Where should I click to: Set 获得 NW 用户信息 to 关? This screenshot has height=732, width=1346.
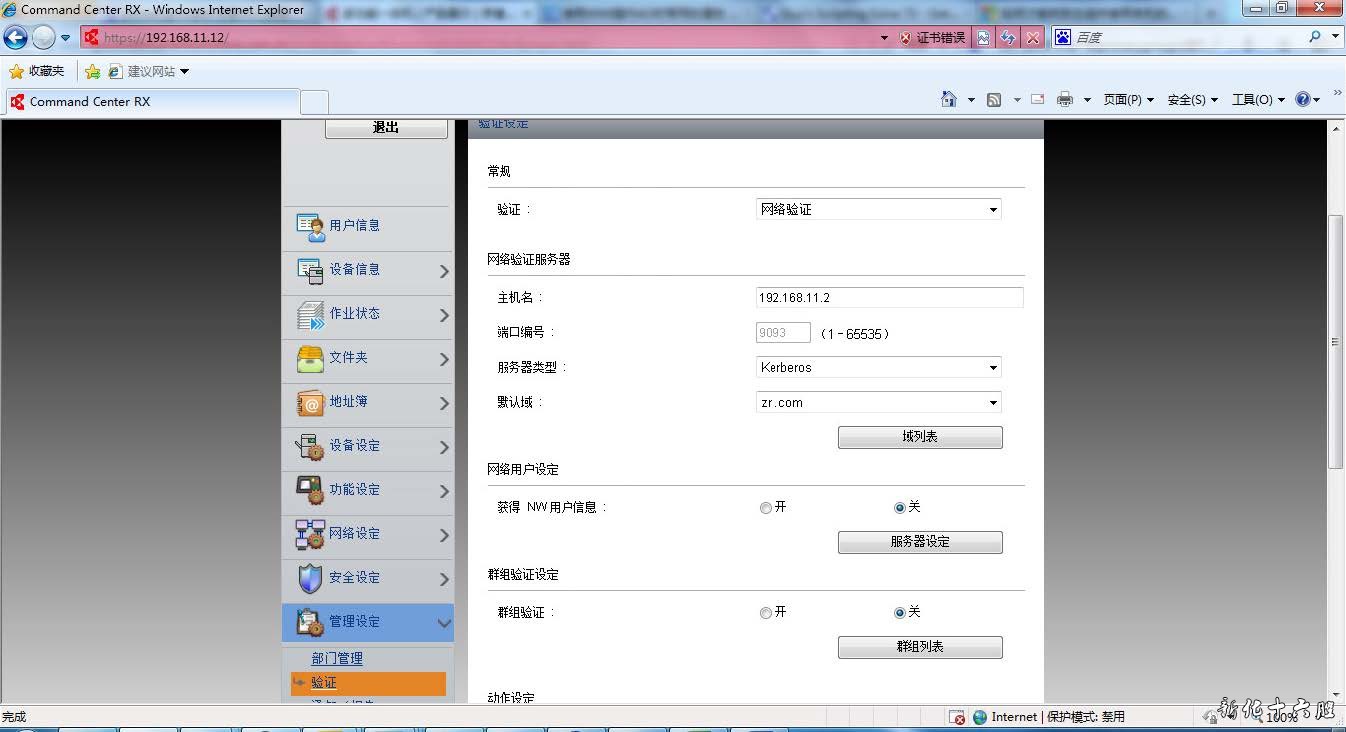click(900, 508)
